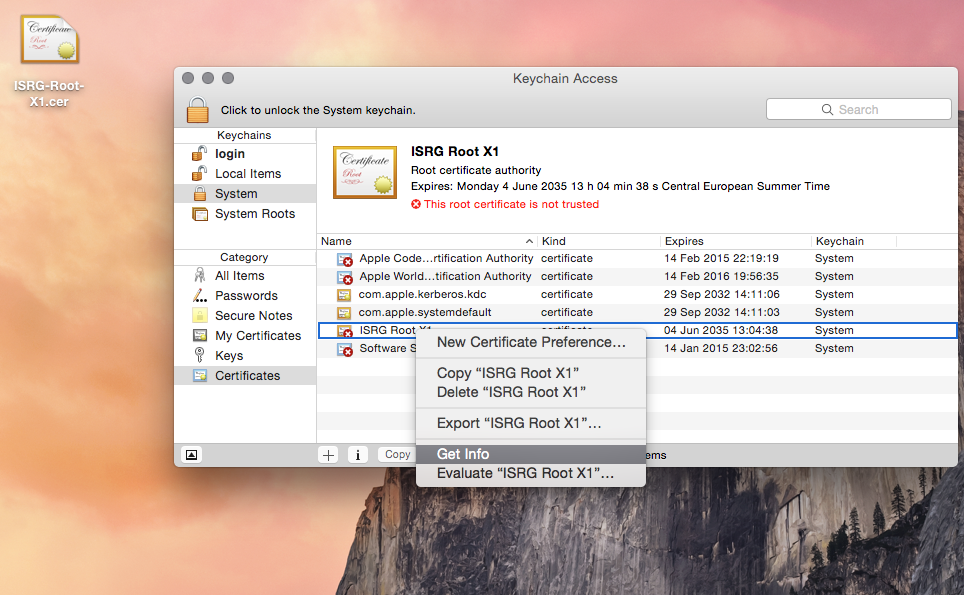Click the Secure Notes yellow note icon
The image size is (964, 595).
[200, 315]
